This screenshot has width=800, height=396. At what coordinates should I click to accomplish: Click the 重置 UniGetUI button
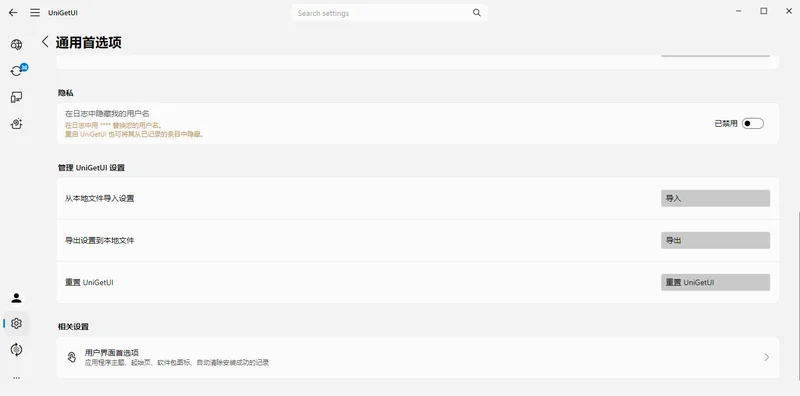pos(715,282)
